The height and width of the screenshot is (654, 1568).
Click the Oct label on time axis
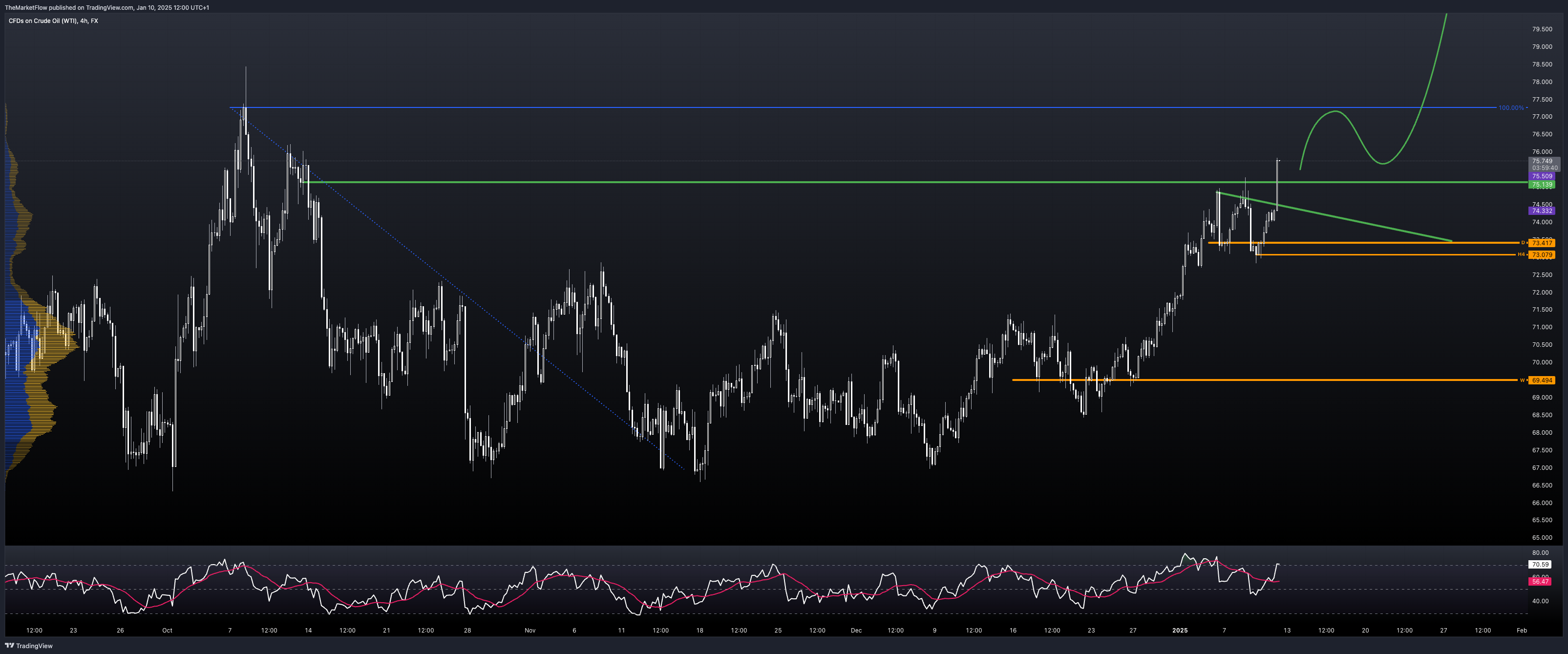click(168, 630)
